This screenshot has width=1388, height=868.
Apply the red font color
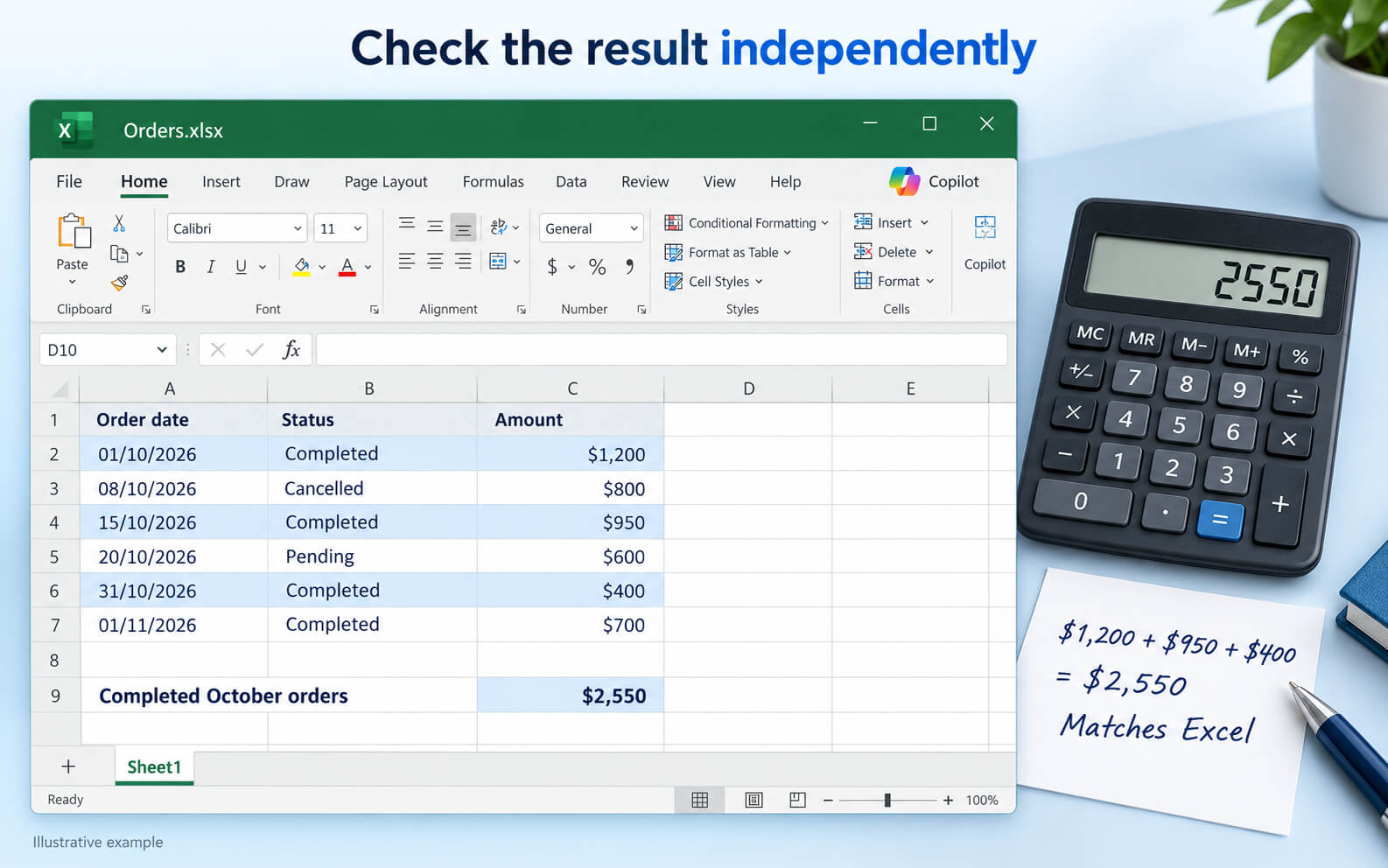tap(347, 267)
